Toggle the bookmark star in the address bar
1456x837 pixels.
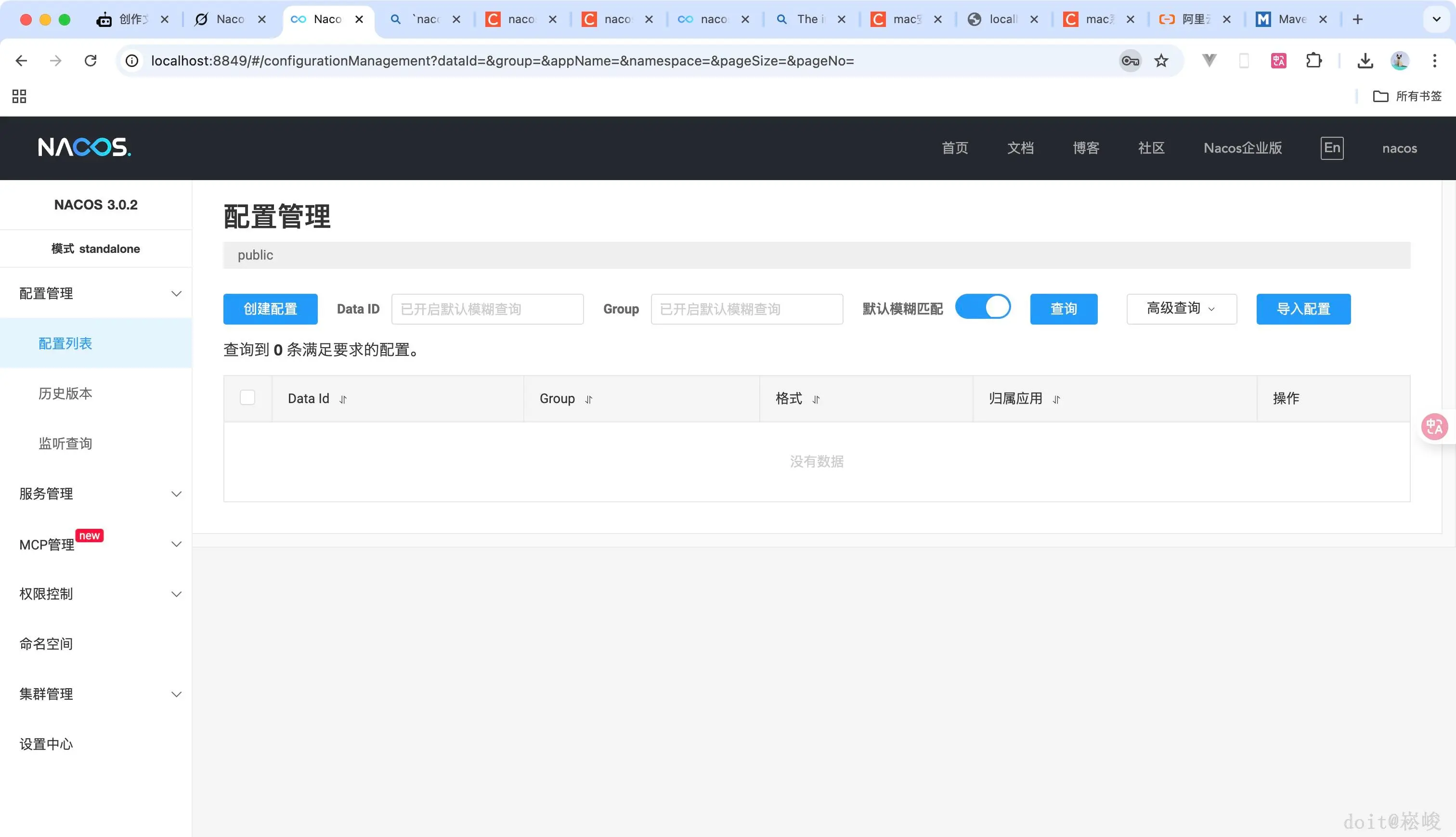1161,60
